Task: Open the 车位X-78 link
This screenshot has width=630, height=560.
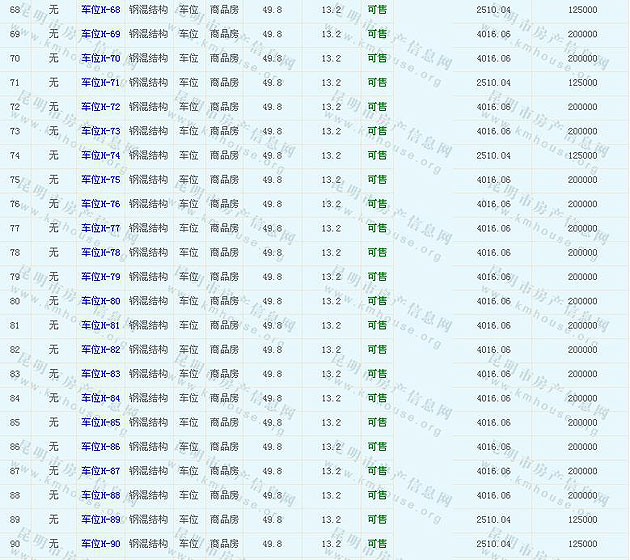Action: [x=100, y=253]
